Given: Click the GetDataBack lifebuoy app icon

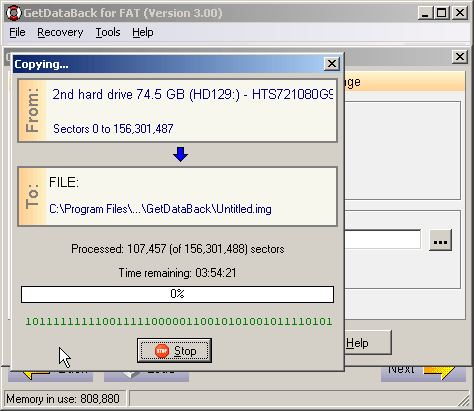Looking at the screenshot, I should pos(14,13).
